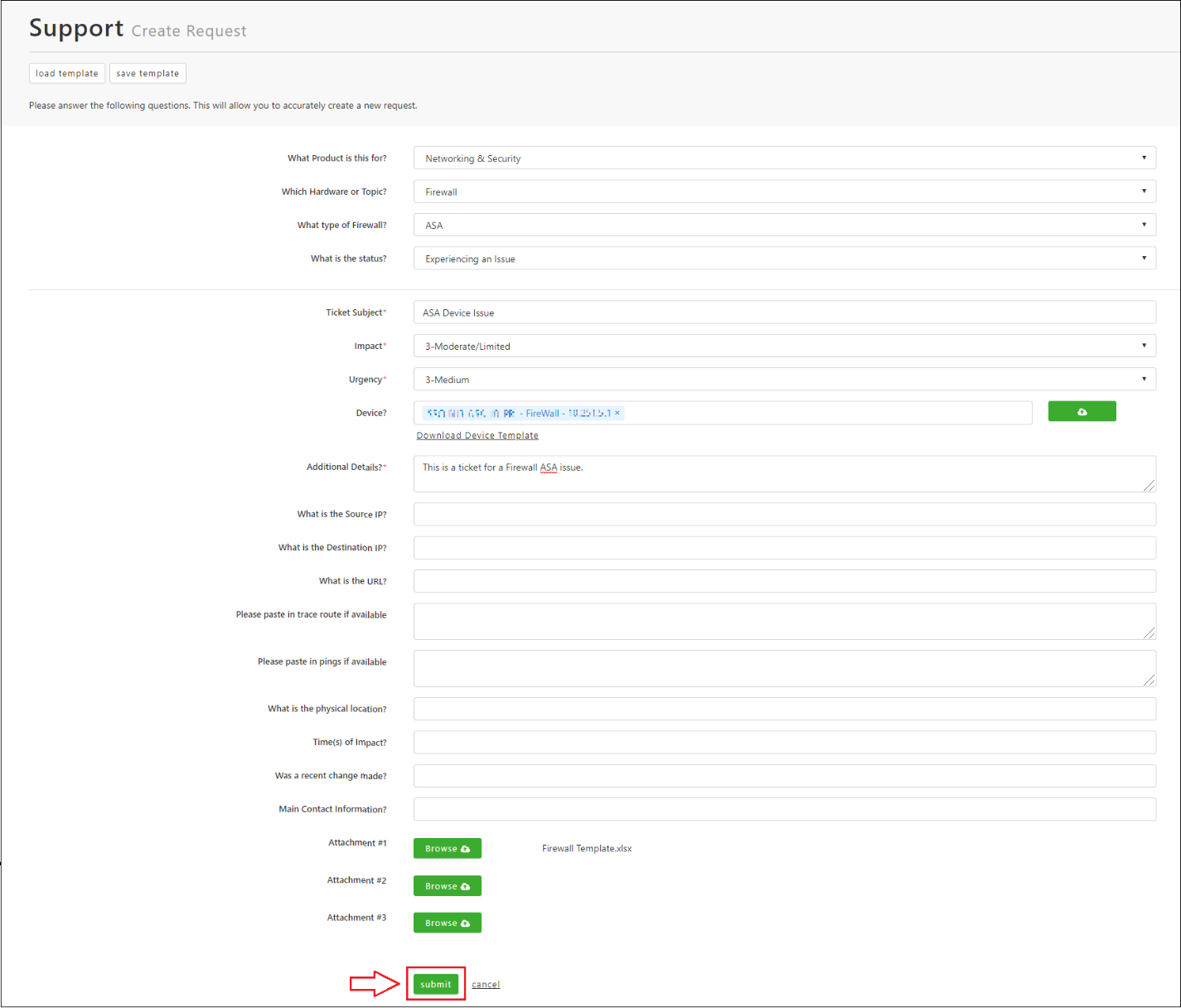Click the physical location field
The height and width of the screenshot is (1008, 1181).
(x=785, y=709)
